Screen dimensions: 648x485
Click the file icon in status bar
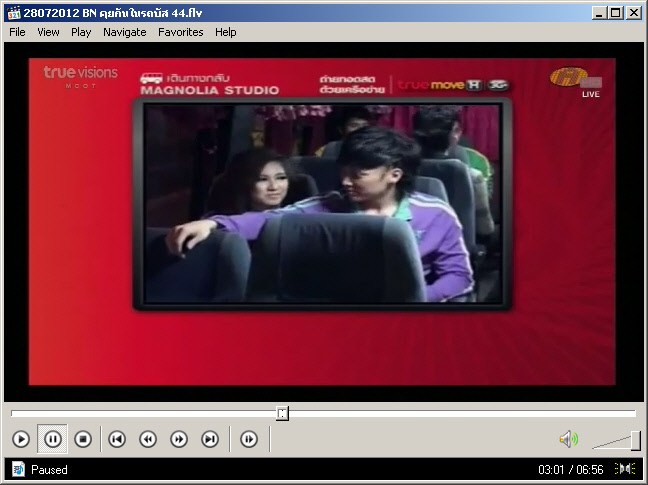18,469
